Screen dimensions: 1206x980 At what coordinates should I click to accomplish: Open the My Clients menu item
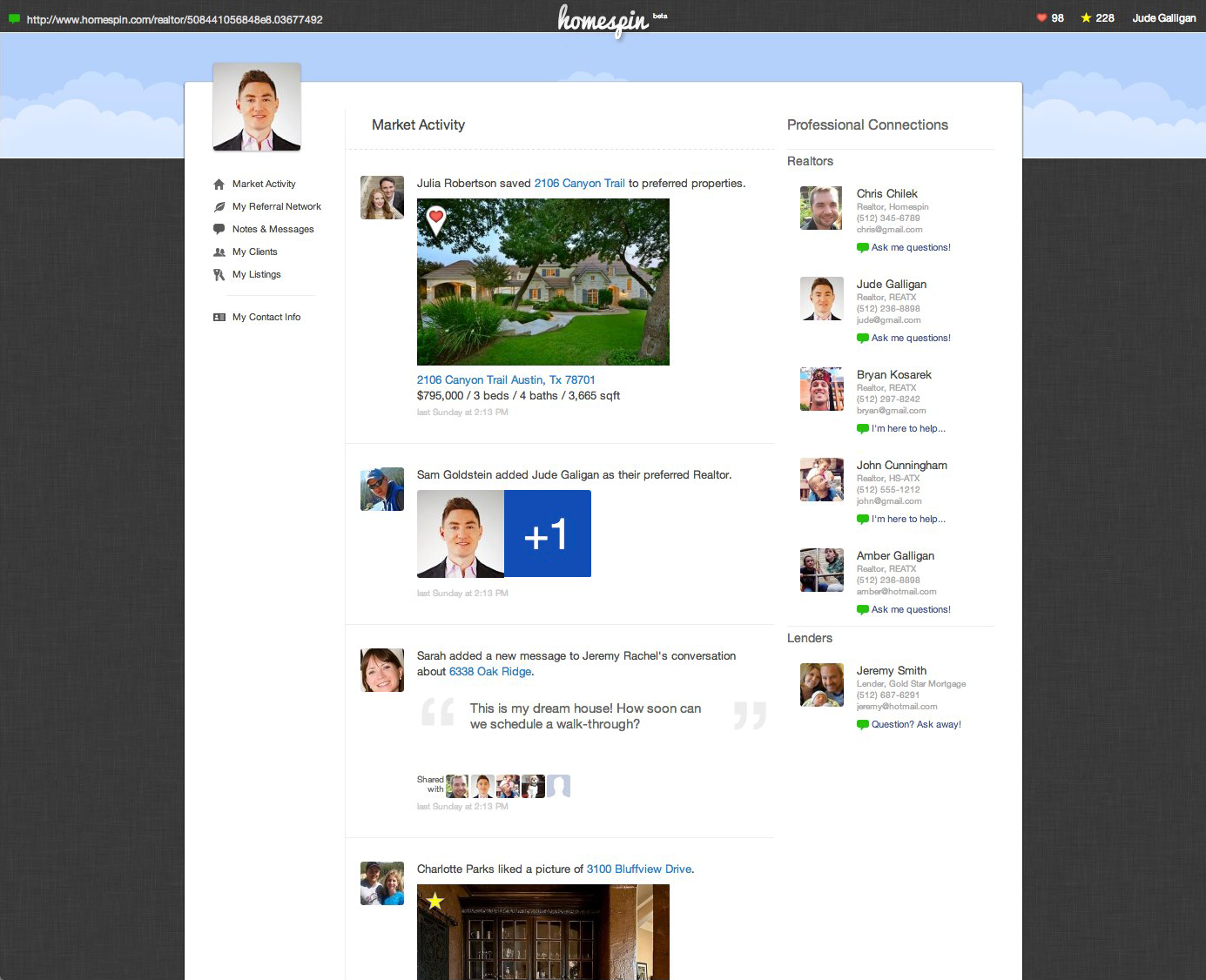tap(254, 252)
